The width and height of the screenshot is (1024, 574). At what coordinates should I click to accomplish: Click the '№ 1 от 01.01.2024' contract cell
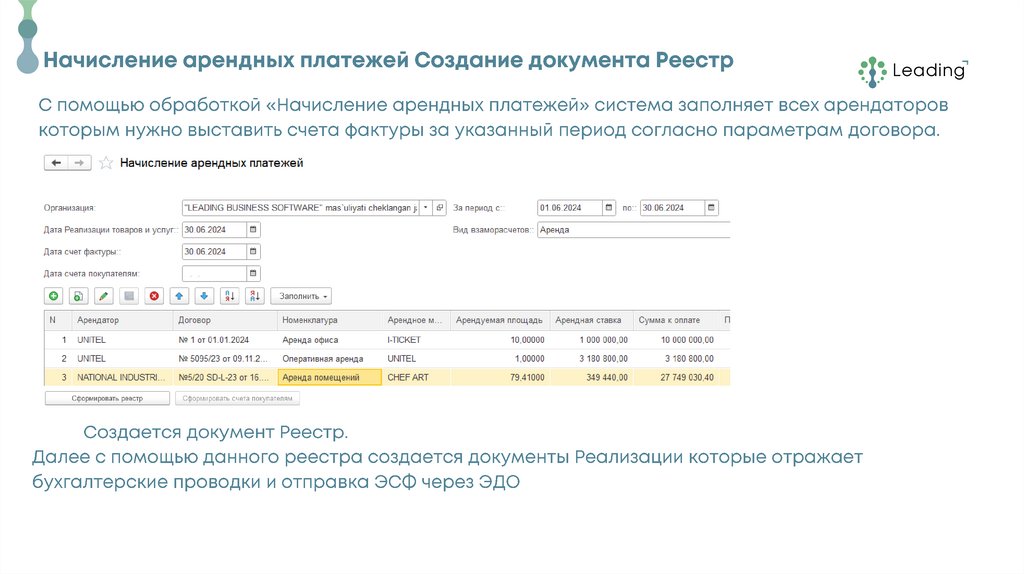point(225,340)
